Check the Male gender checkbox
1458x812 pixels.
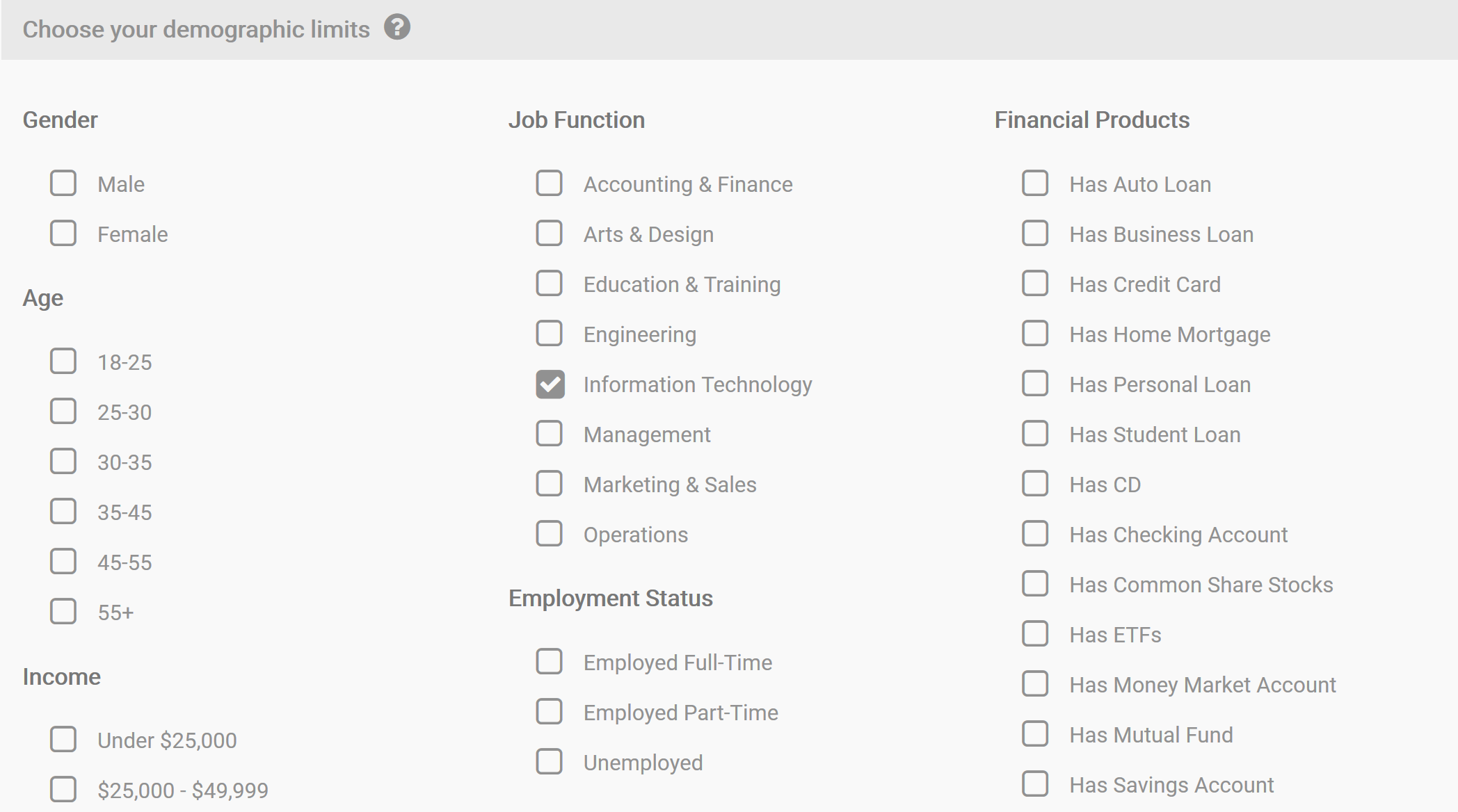click(63, 184)
